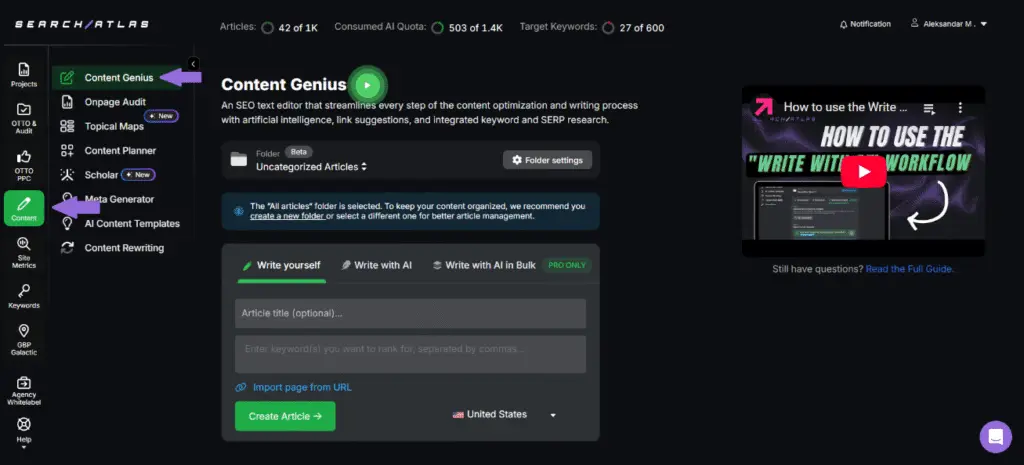Click the Create Article button
Image resolution: width=1024 pixels, height=465 pixels.
(x=285, y=416)
